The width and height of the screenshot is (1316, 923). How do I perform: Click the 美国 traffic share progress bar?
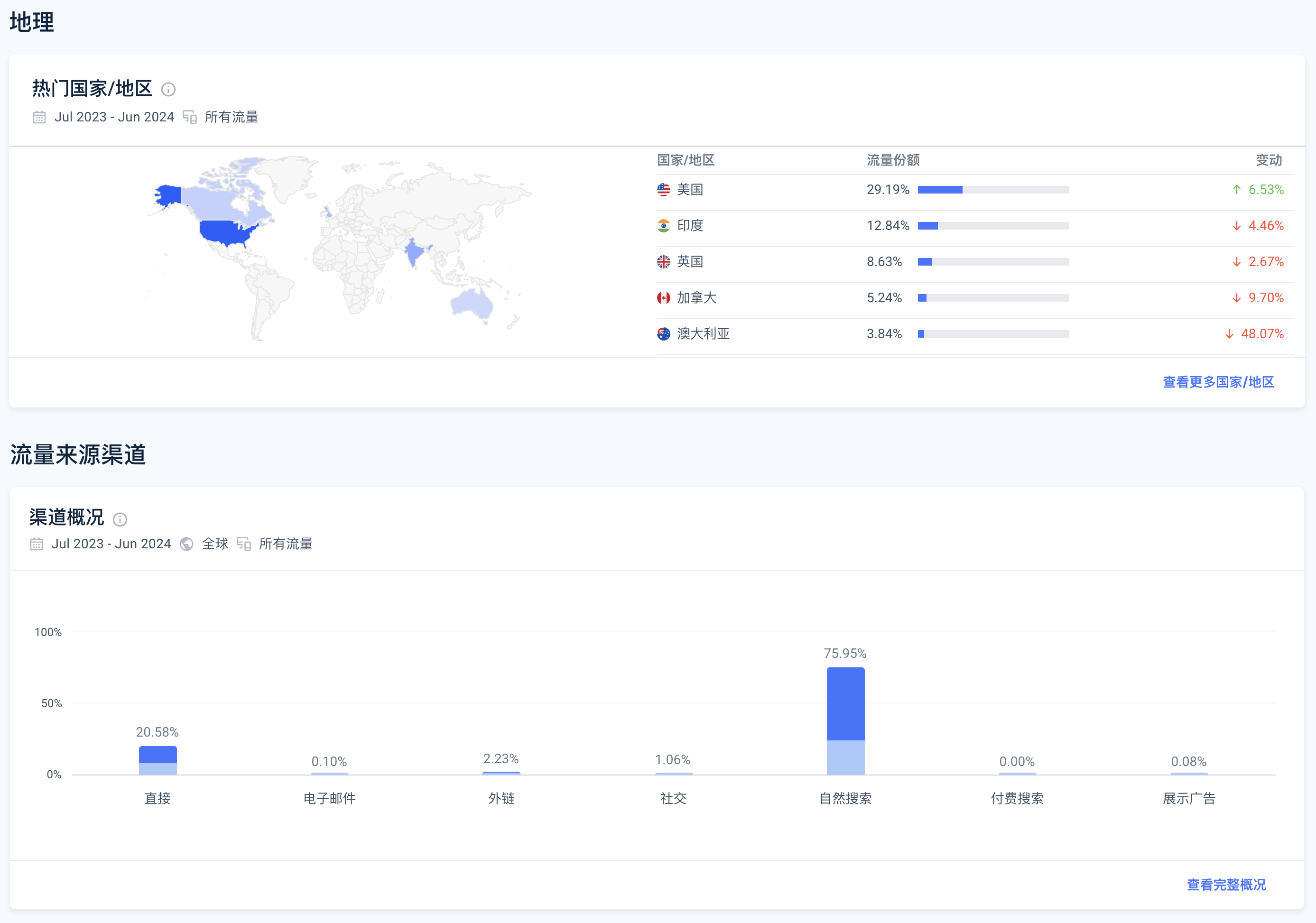point(993,190)
